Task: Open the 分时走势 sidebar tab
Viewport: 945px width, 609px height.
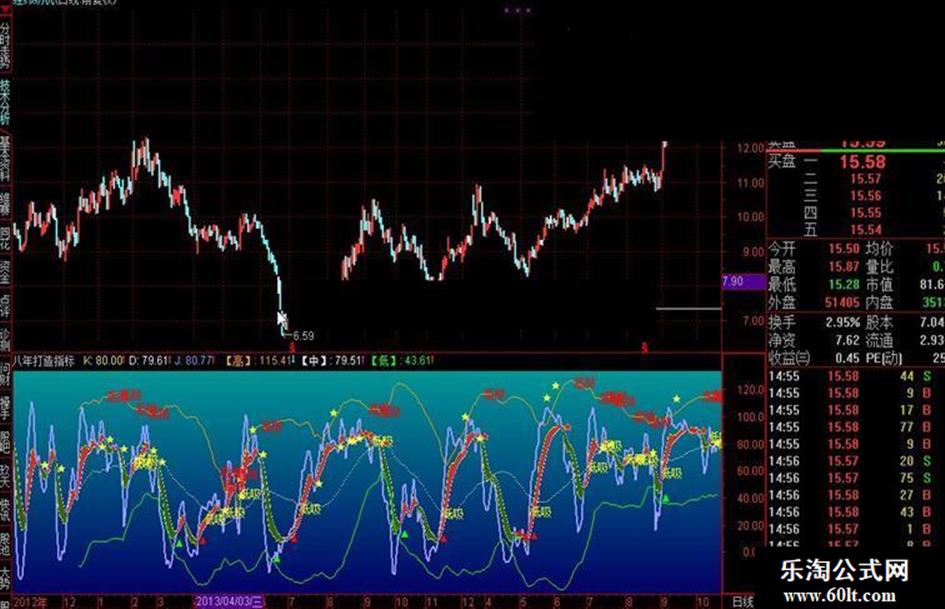Action: click(5, 45)
